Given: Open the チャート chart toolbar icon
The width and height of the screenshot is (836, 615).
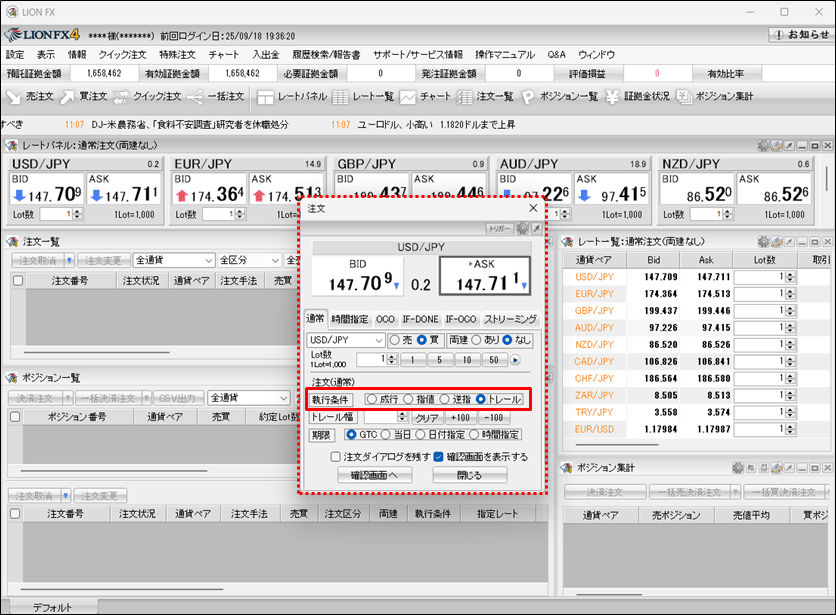Looking at the screenshot, I should click(425, 97).
